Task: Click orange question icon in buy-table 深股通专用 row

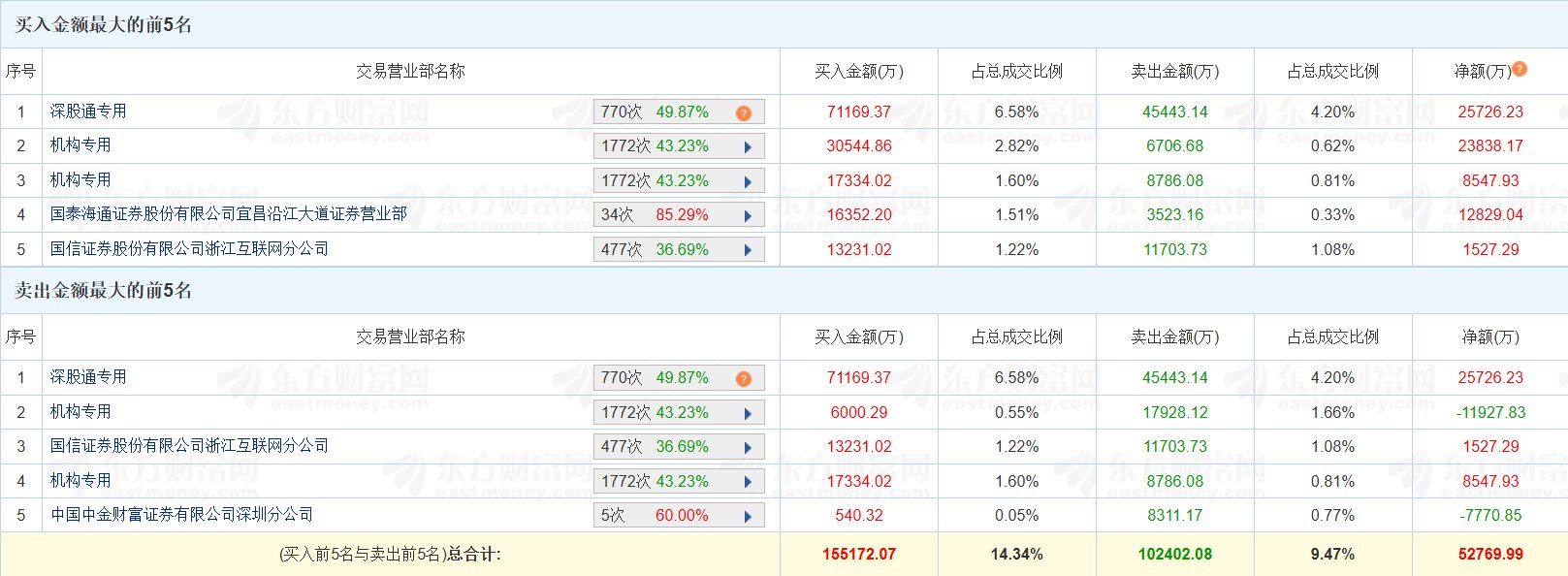Action: coord(744,113)
